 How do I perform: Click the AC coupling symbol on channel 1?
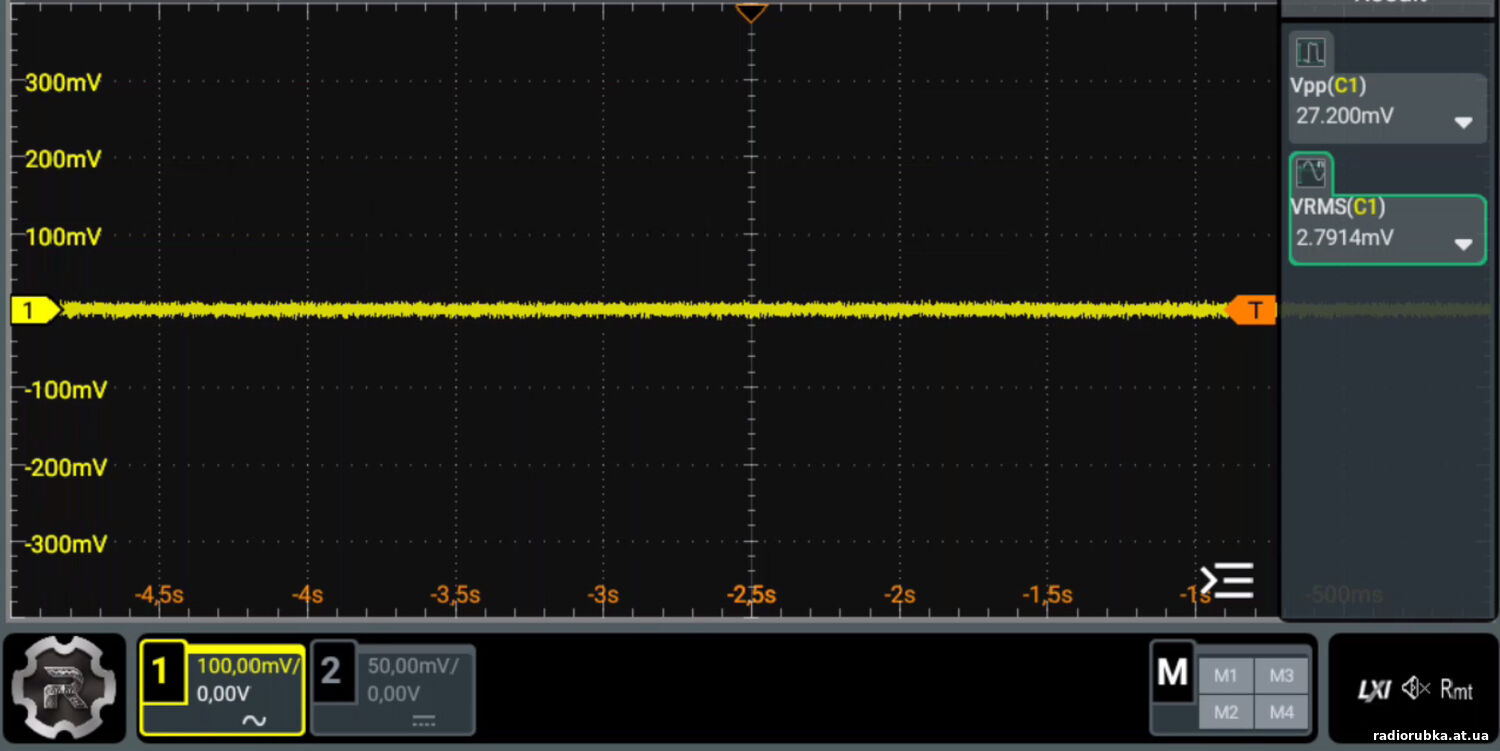click(x=254, y=720)
